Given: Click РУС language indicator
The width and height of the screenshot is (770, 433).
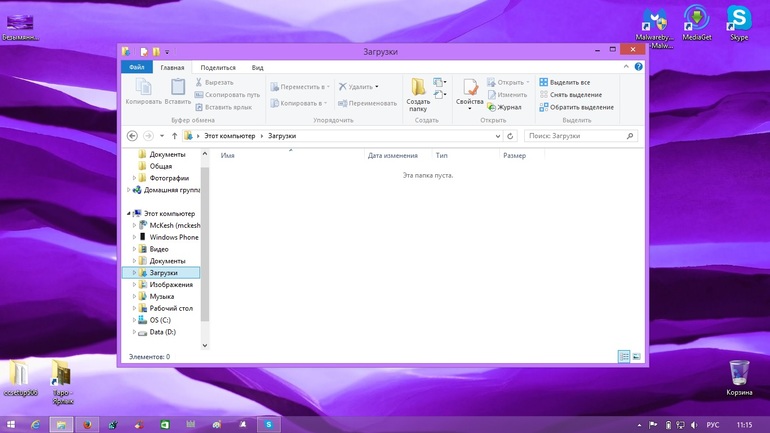Looking at the screenshot, I should point(713,425).
